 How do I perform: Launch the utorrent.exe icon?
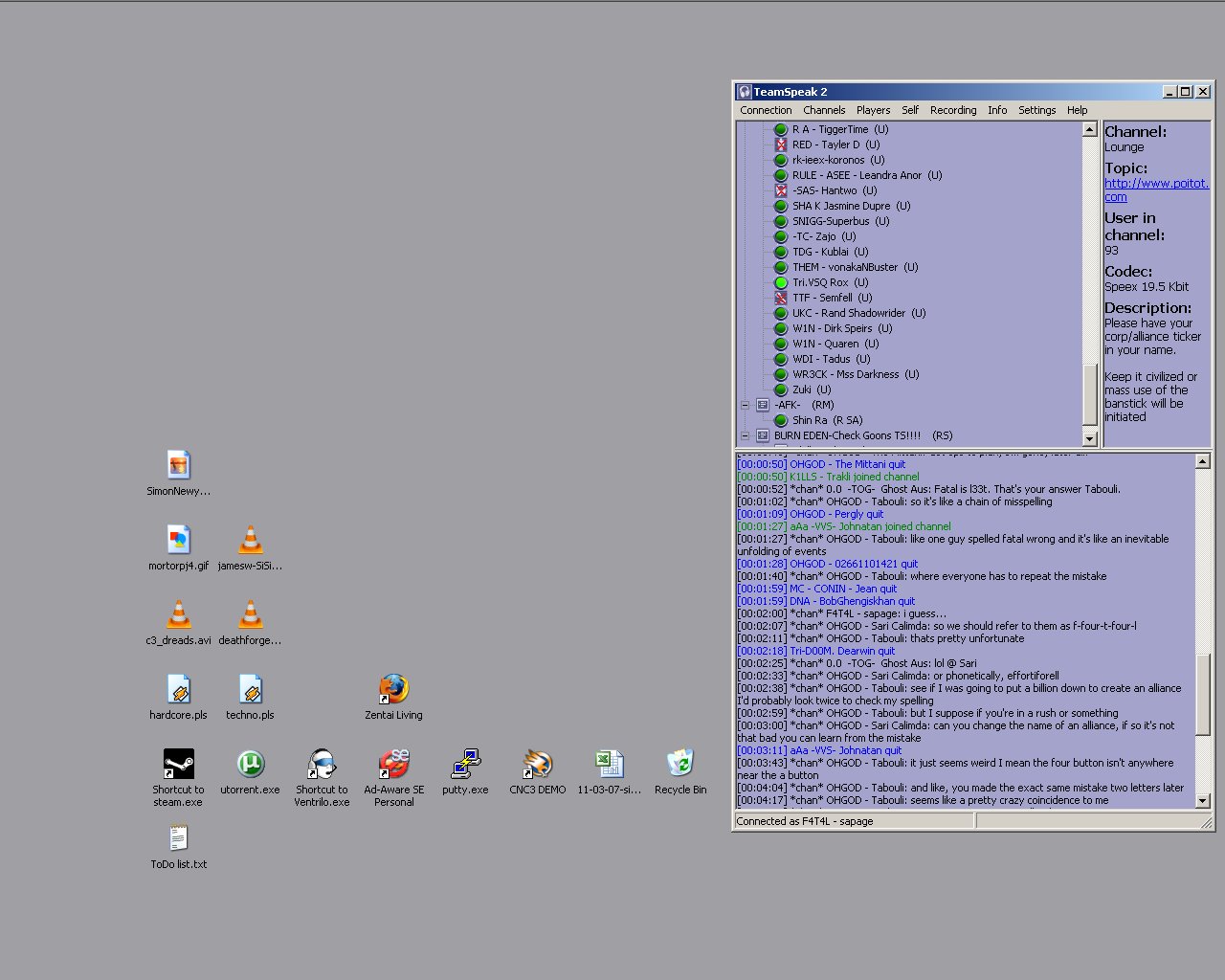click(x=251, y=764)
